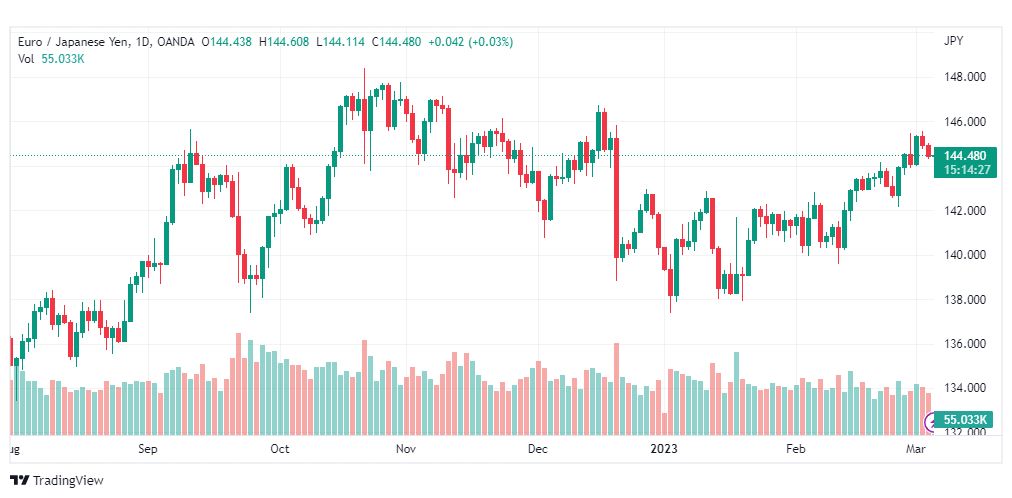Viewport: 1012px width, 498px height.
Task: Select the Euro / Japanese Yen symbol title
Action: 74,42
